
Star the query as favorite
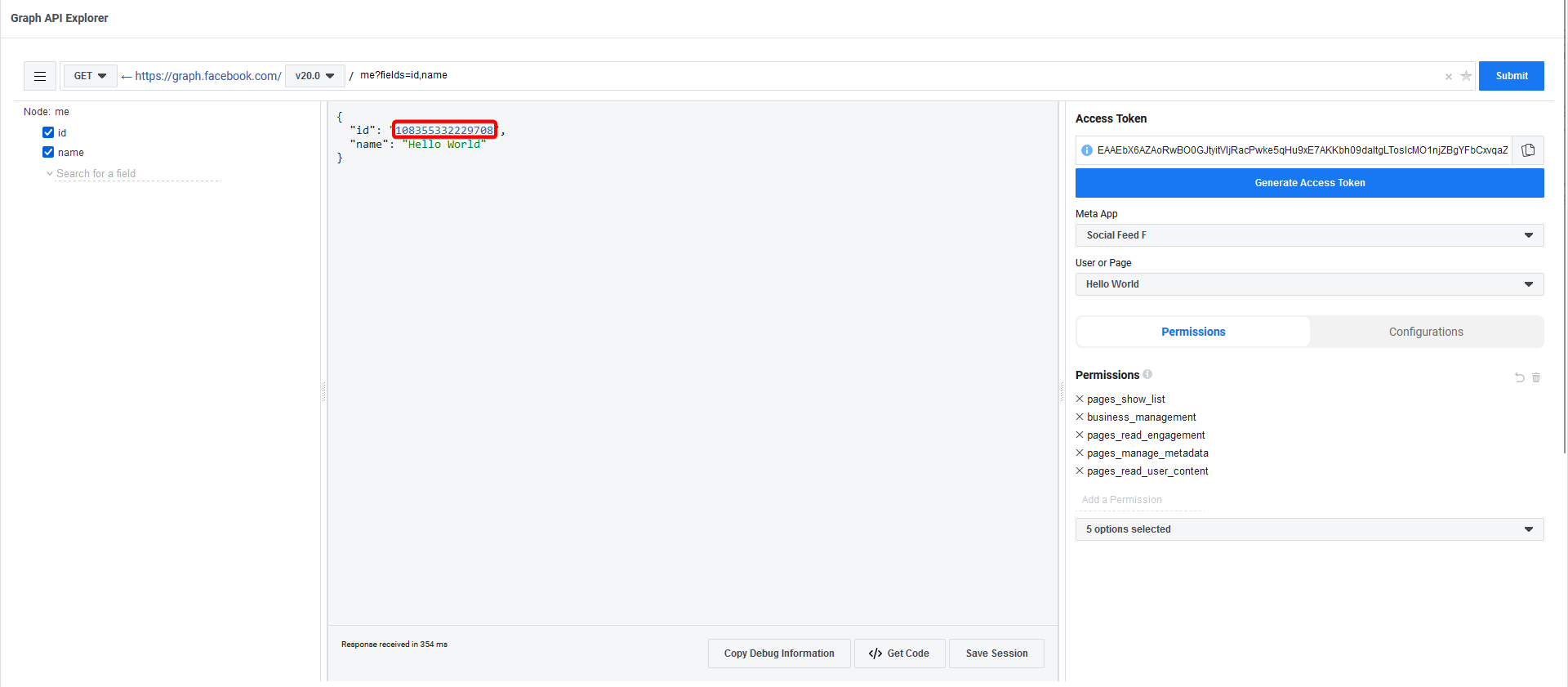coord(1466,76)
